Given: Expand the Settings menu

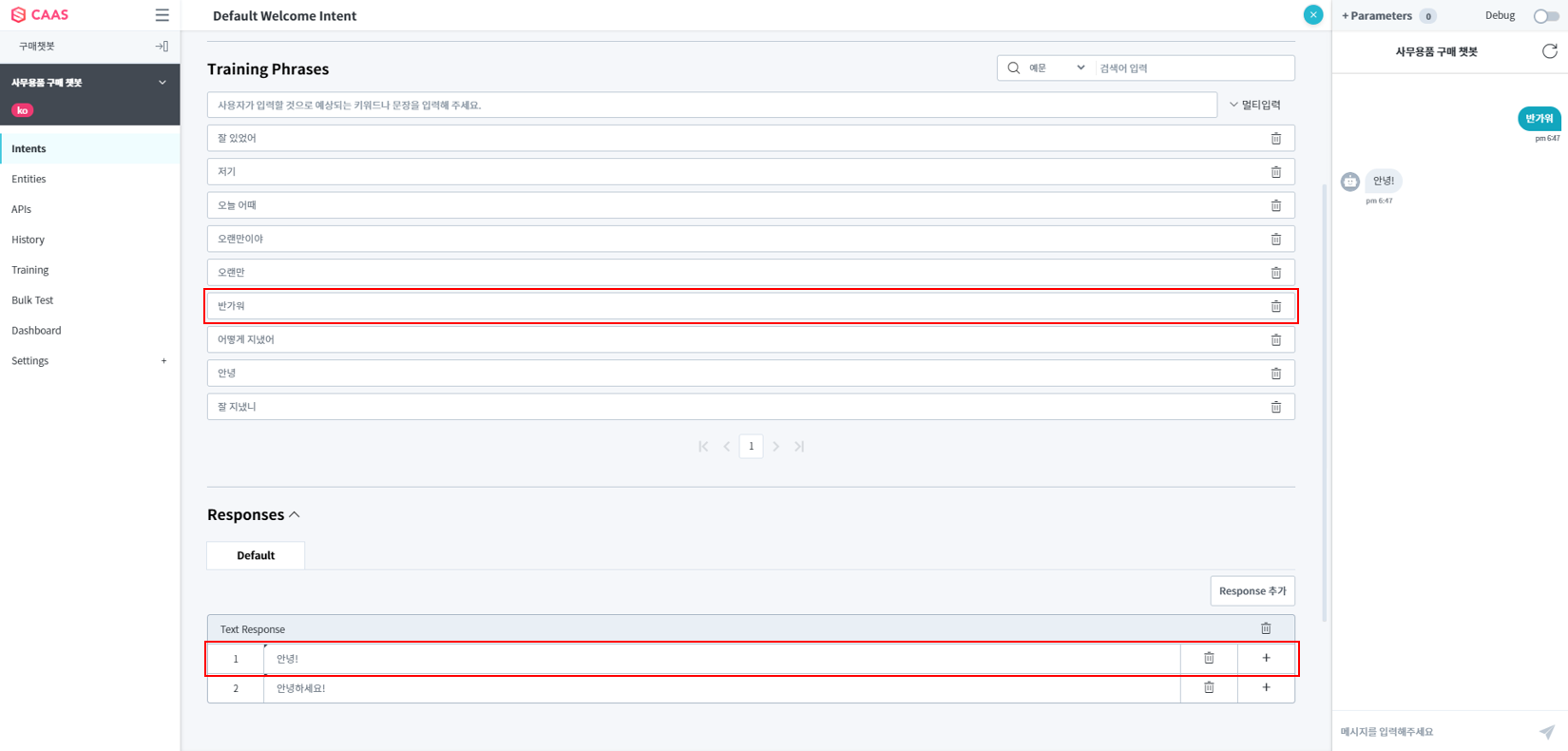Looking at the screenshot, I should point(163,361).
